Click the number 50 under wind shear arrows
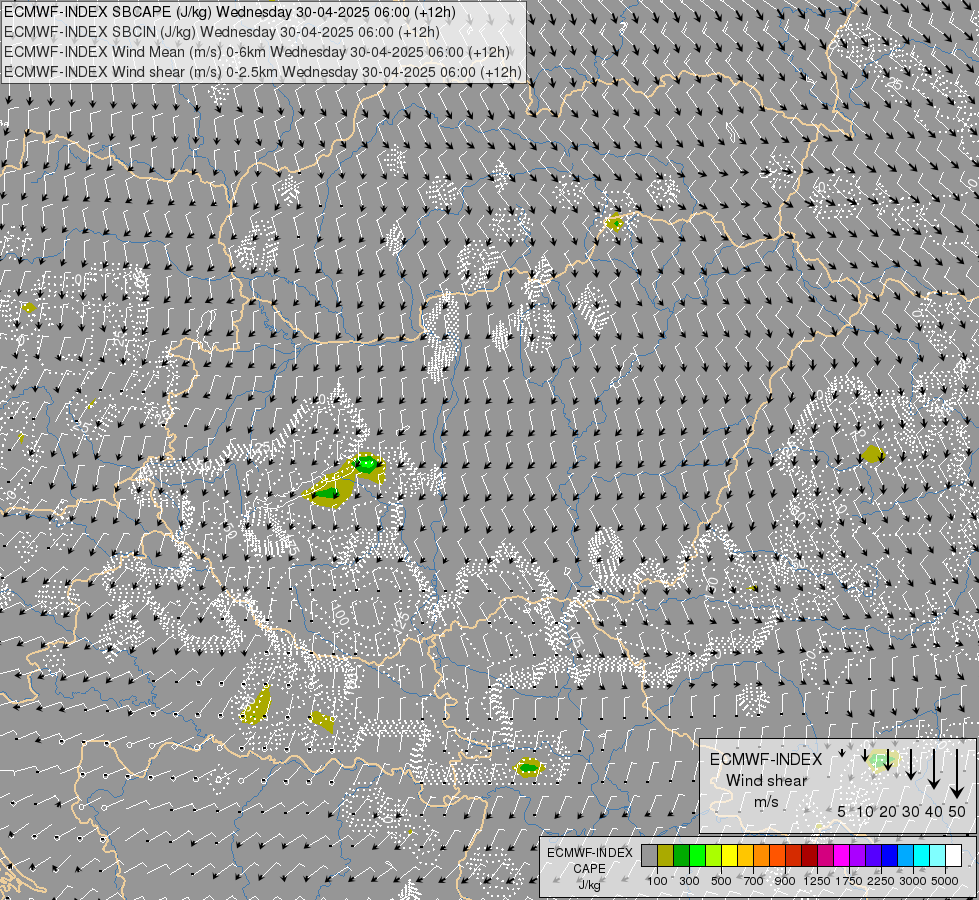 point(957,811)
